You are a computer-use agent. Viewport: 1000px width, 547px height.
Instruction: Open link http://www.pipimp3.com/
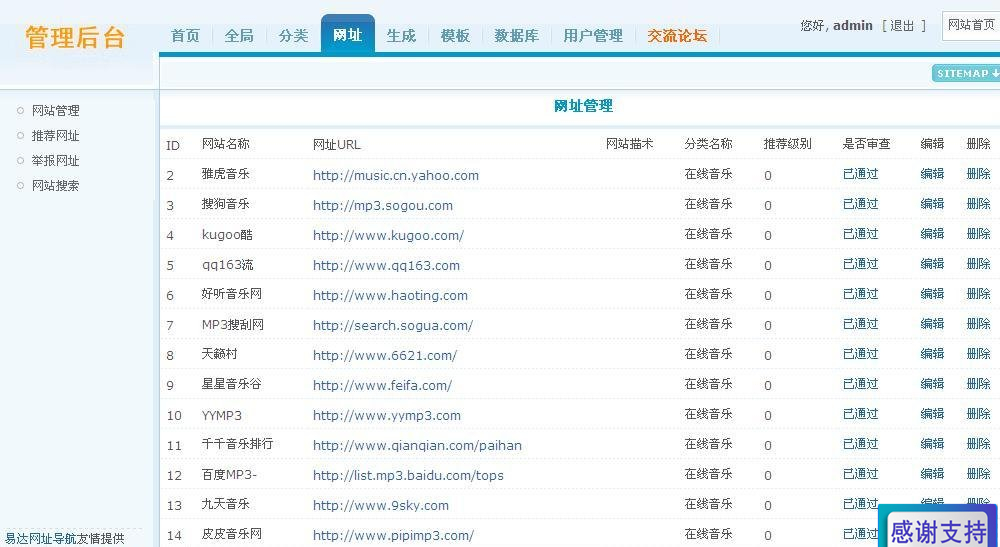tap(393, 535)
